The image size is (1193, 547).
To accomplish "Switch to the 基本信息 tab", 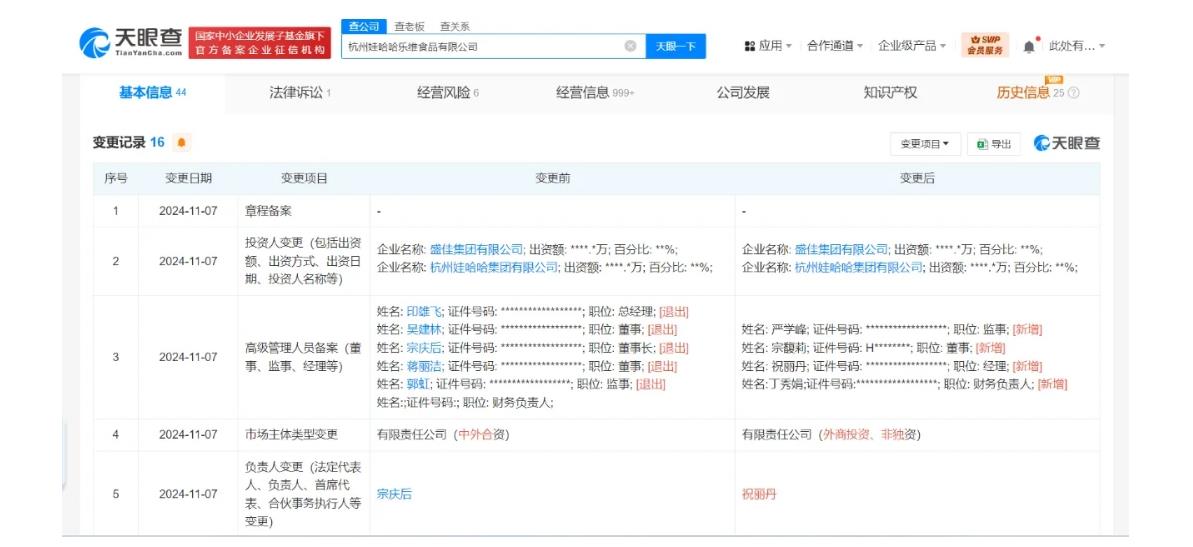I will [x=152, y=93].
